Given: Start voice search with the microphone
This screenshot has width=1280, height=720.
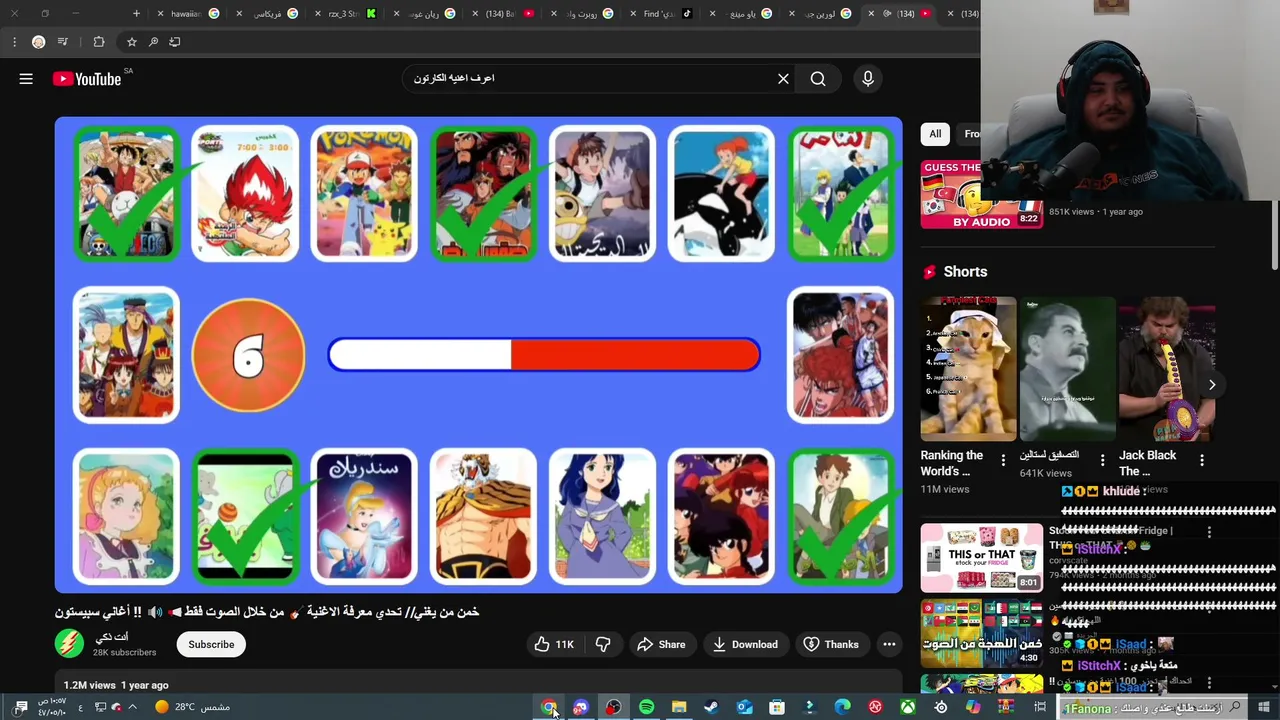Looking at the screenshot, I should [867, 79].
